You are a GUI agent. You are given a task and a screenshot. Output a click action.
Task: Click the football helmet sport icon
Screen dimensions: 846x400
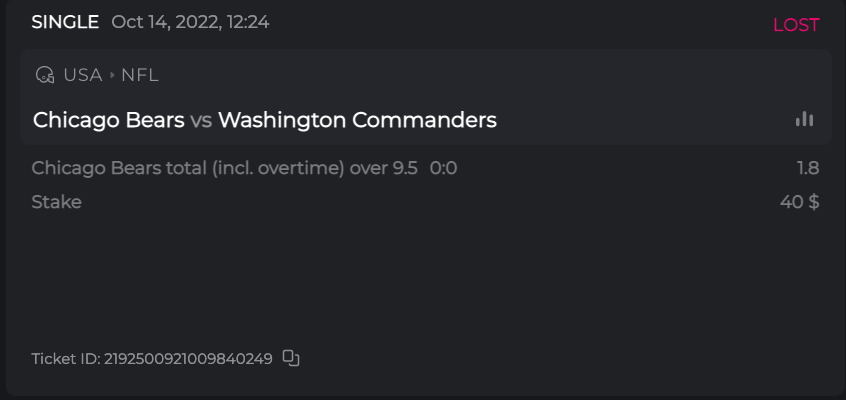44,75
